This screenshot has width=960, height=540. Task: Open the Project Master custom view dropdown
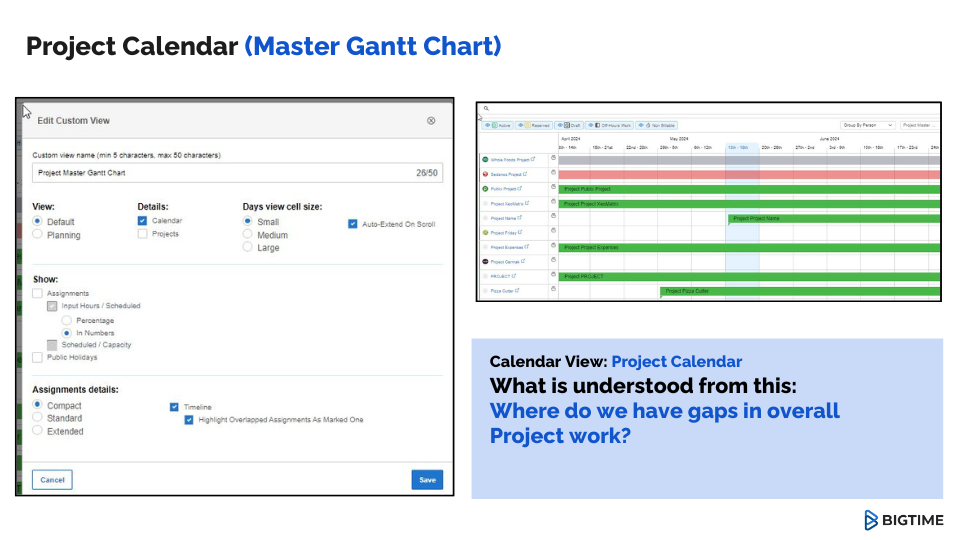click(918, 126)
